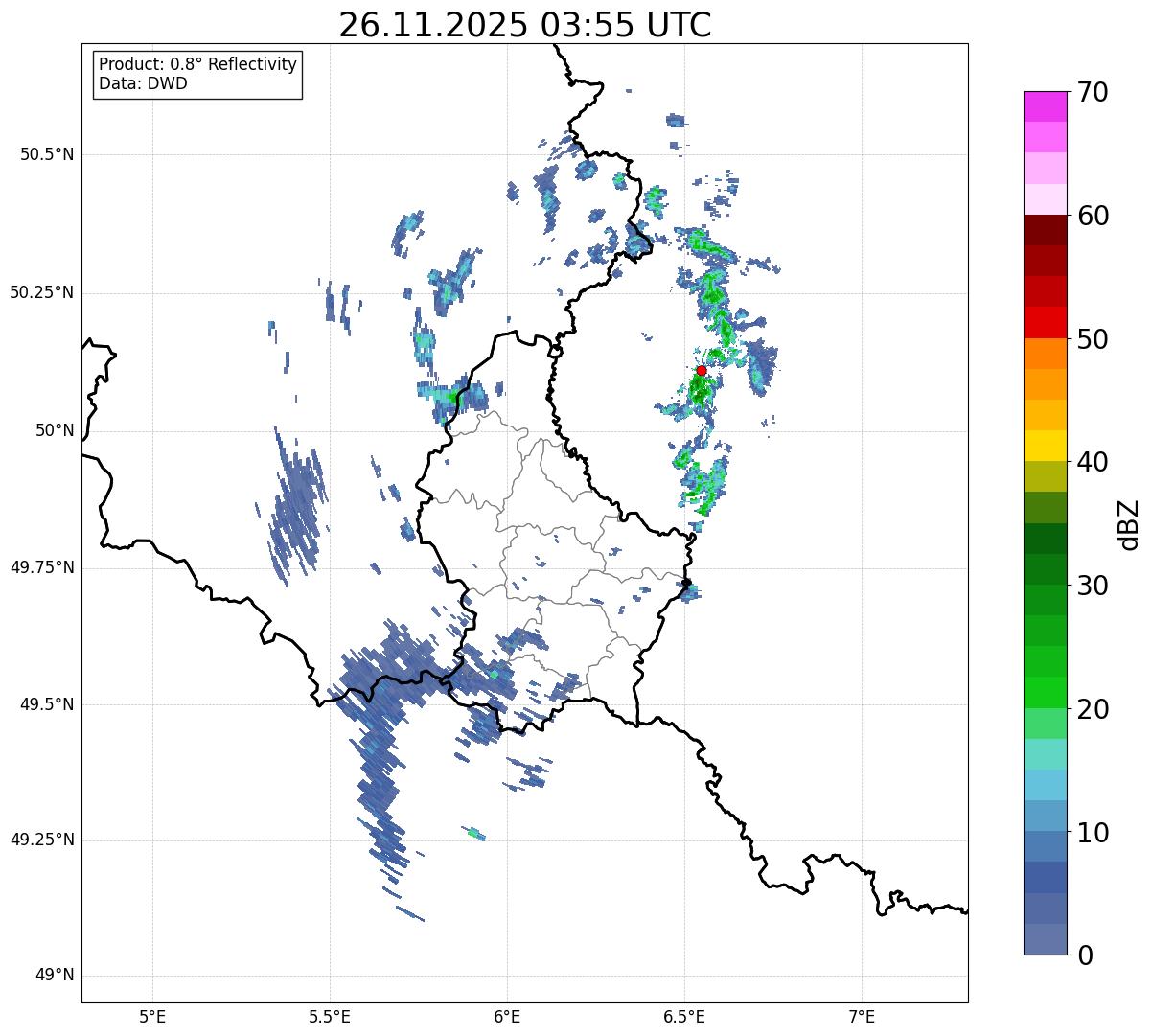Click the 6.5°E longitude label
The height and width of the screenshot is (1036, 1152).
point(684,1016)
